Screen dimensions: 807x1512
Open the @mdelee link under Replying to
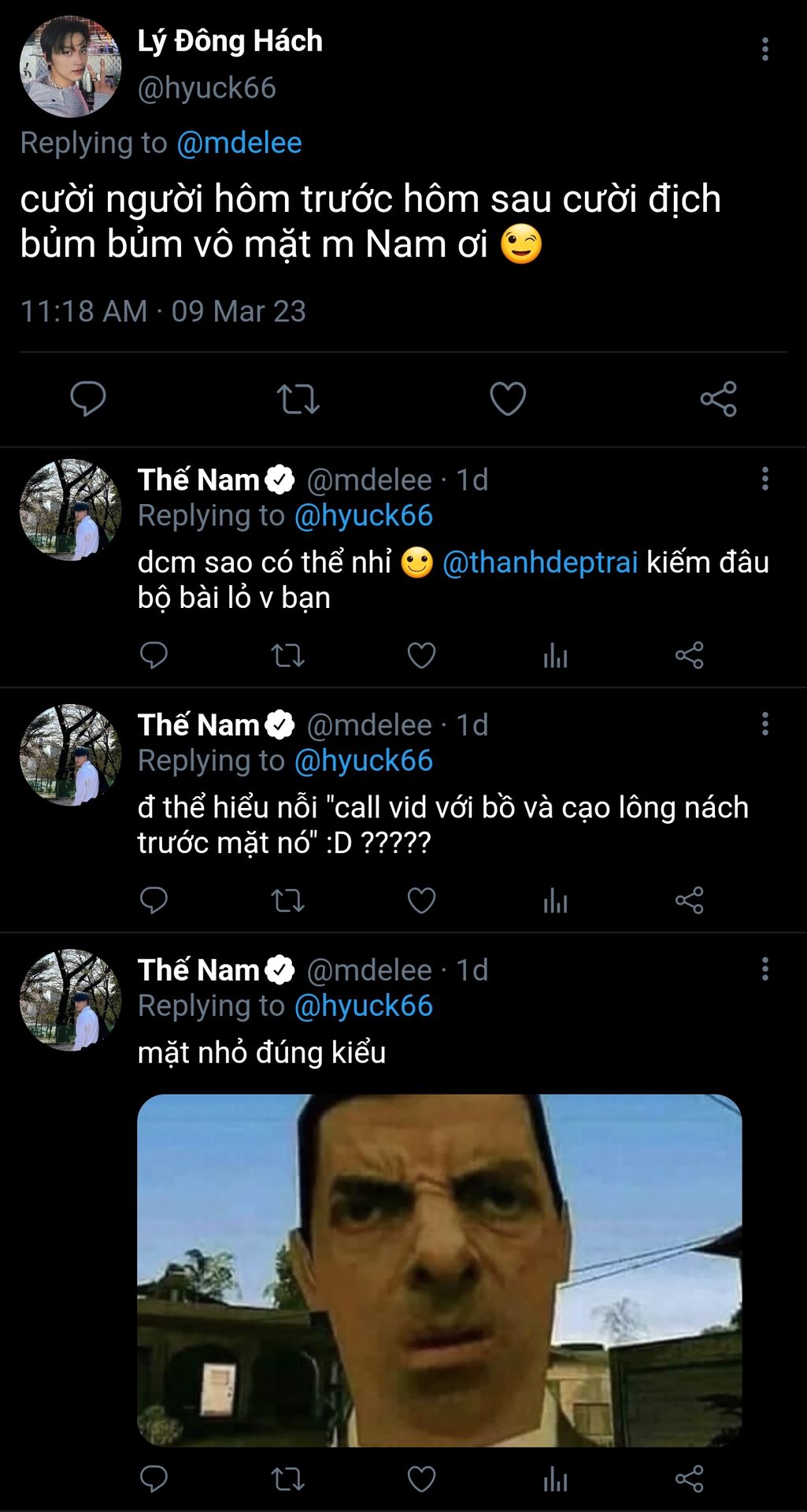[x=239, y=143]
